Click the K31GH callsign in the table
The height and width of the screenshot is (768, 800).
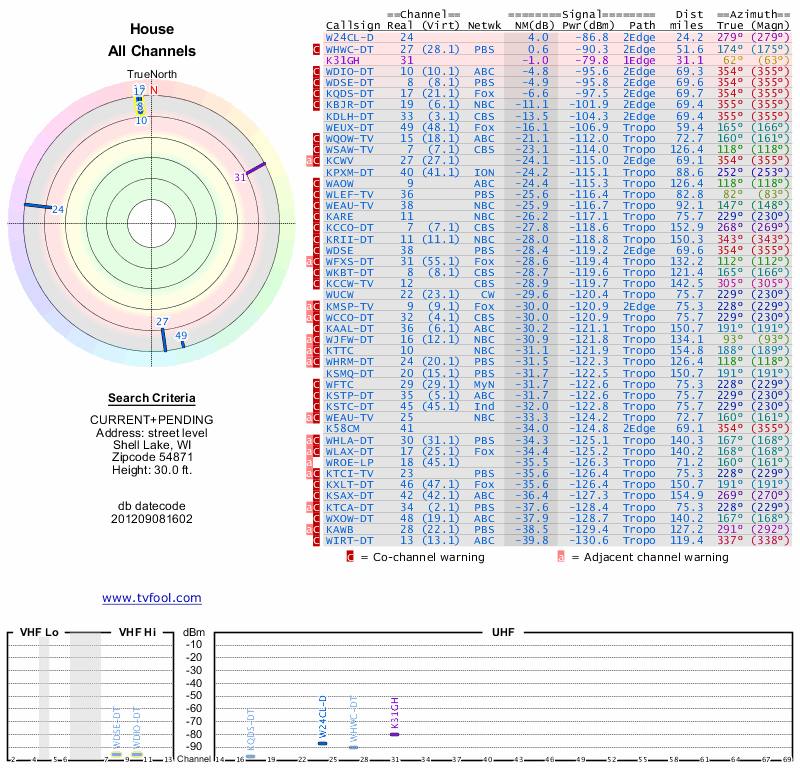[343, 60]
